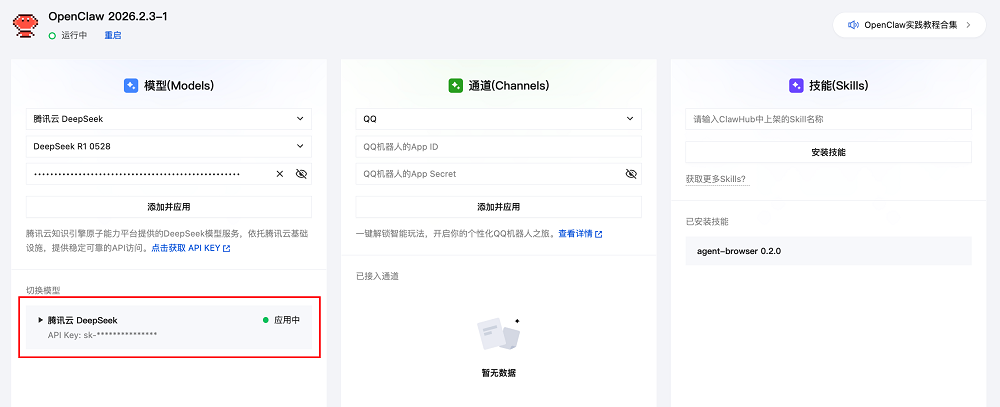Click the 已接入通道 section label
1000x407 pixels.
[378, 276]
